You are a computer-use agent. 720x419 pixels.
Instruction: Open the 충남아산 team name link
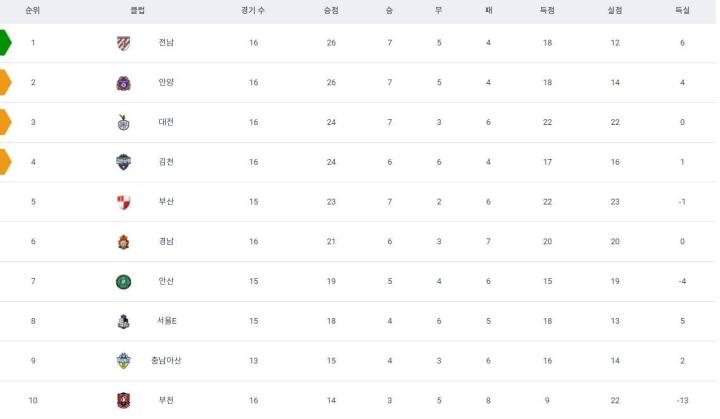pyautogui.click(x=166, y=360)
